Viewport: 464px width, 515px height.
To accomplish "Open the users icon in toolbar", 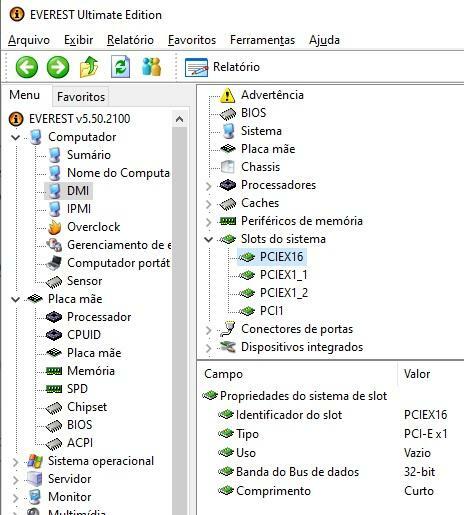I will pos(152,67).
